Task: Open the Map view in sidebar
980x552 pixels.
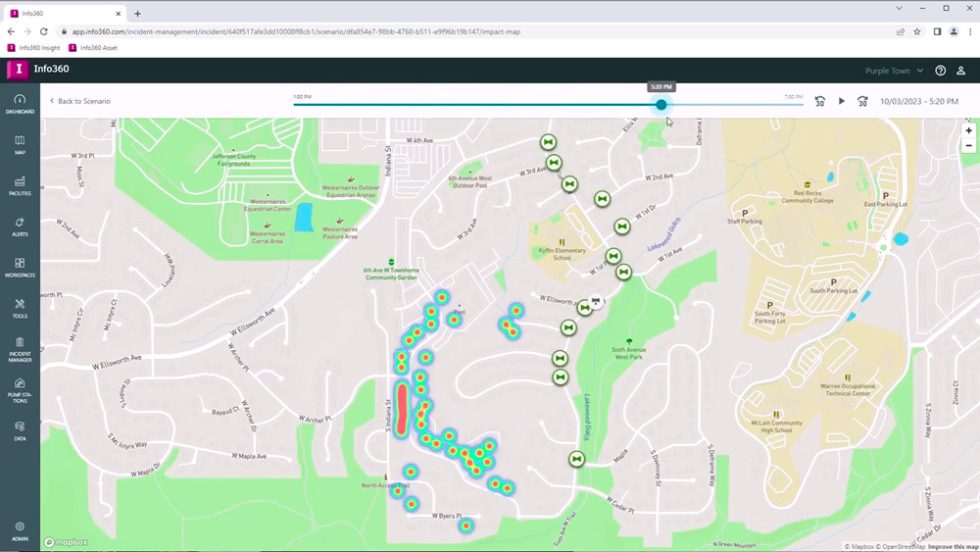Action: [x=20, y=144]
